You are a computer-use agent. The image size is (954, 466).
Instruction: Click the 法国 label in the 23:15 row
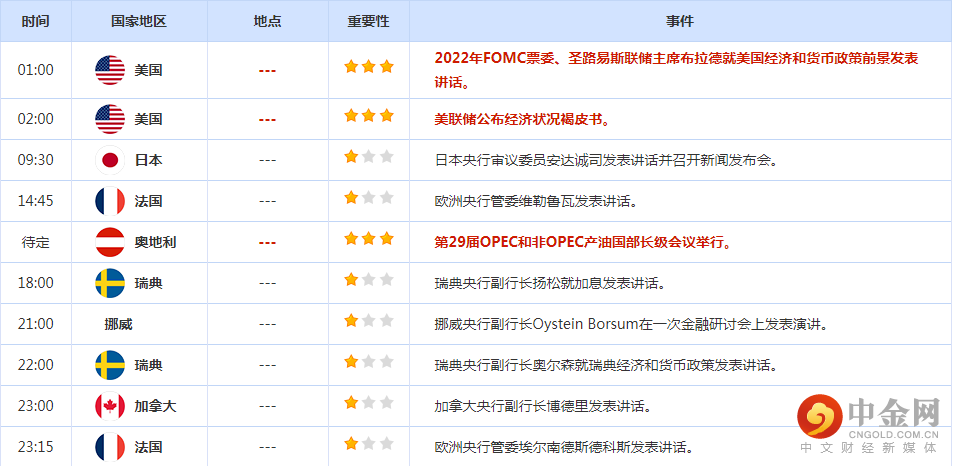coord(148,447)
